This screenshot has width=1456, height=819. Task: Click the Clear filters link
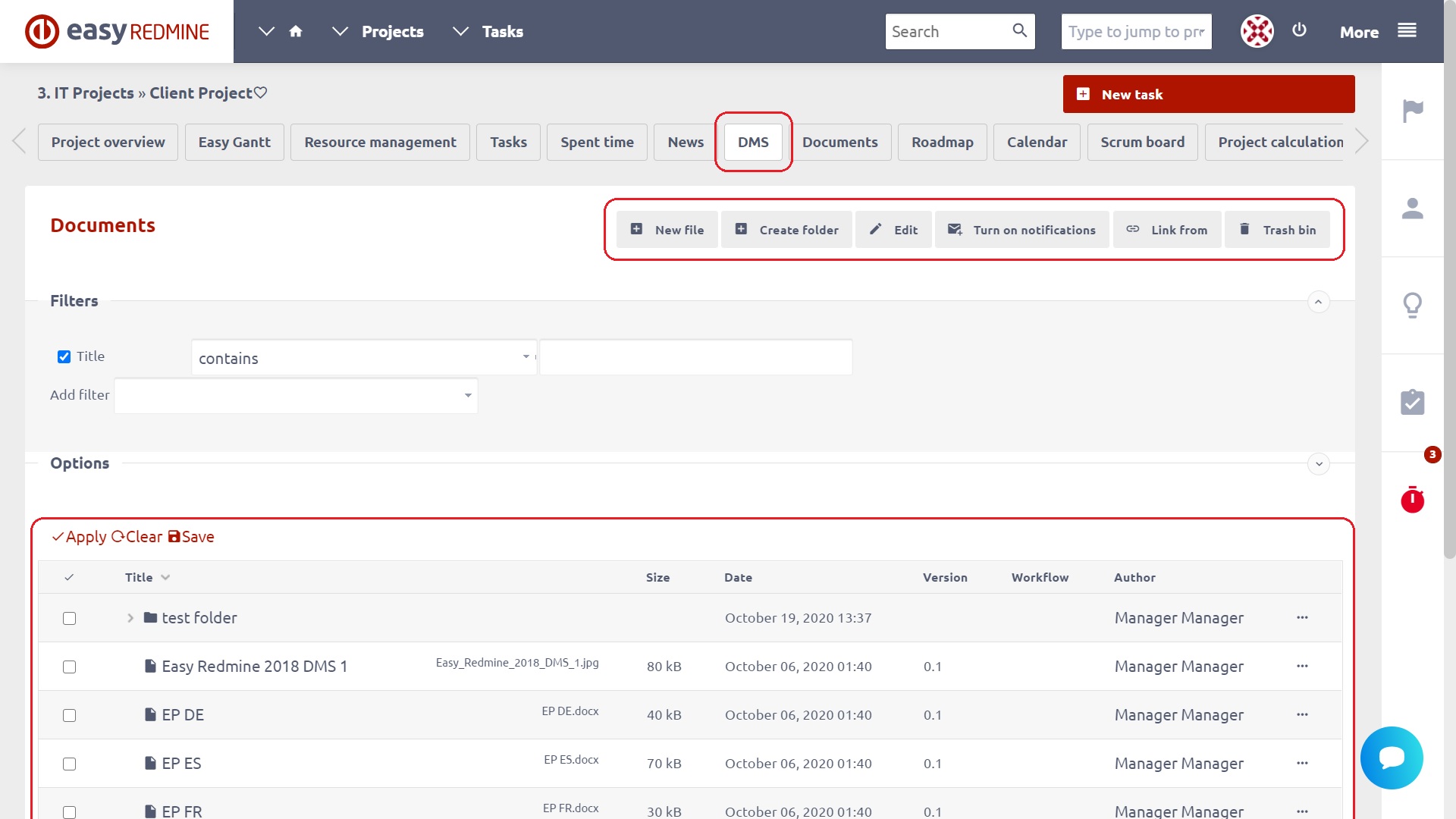pos(136,537)
